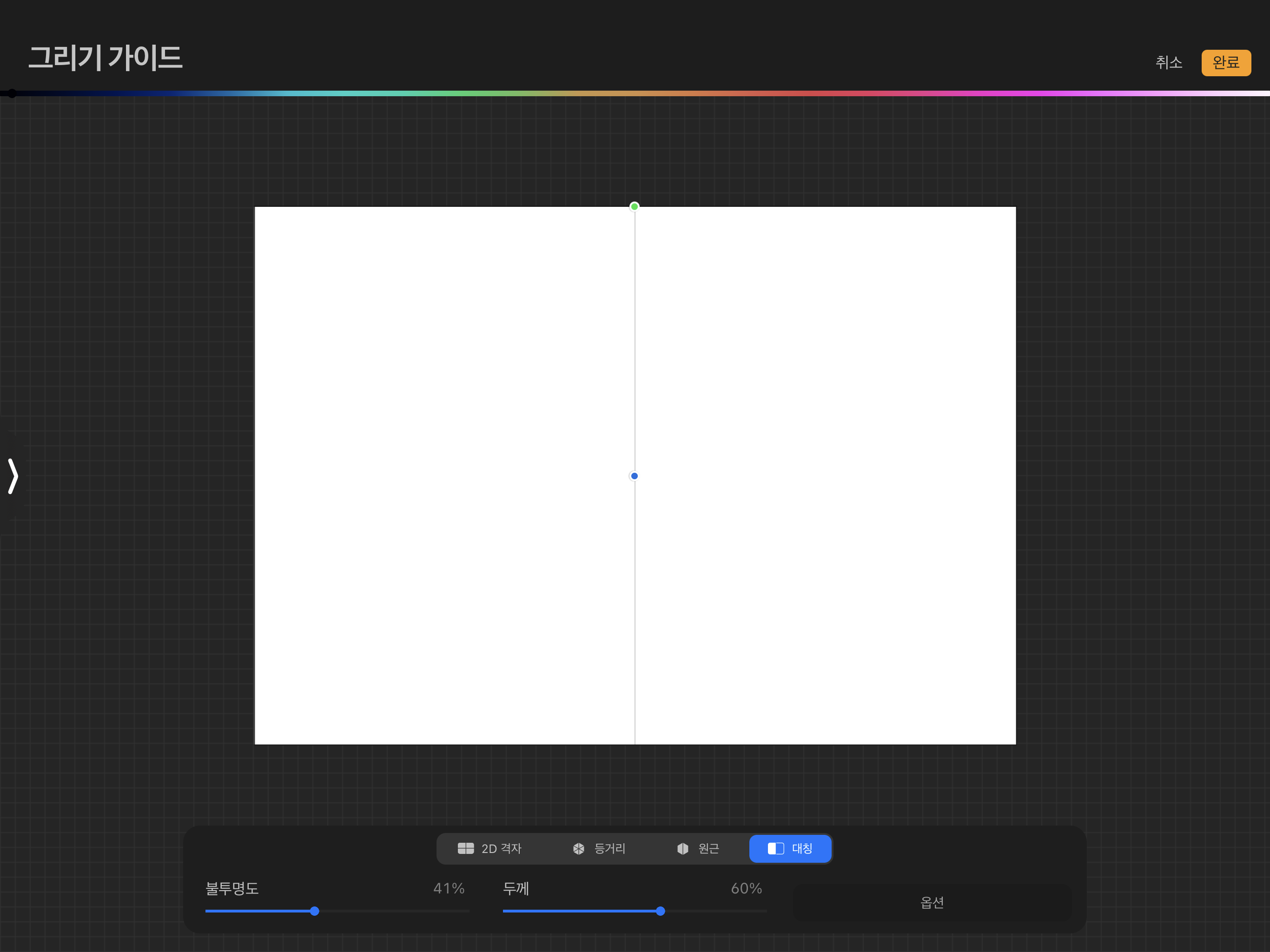This screenshot has height=952, width=1270.
Task: Expand the left sidebar chevron
Action: tap(13, 476)
